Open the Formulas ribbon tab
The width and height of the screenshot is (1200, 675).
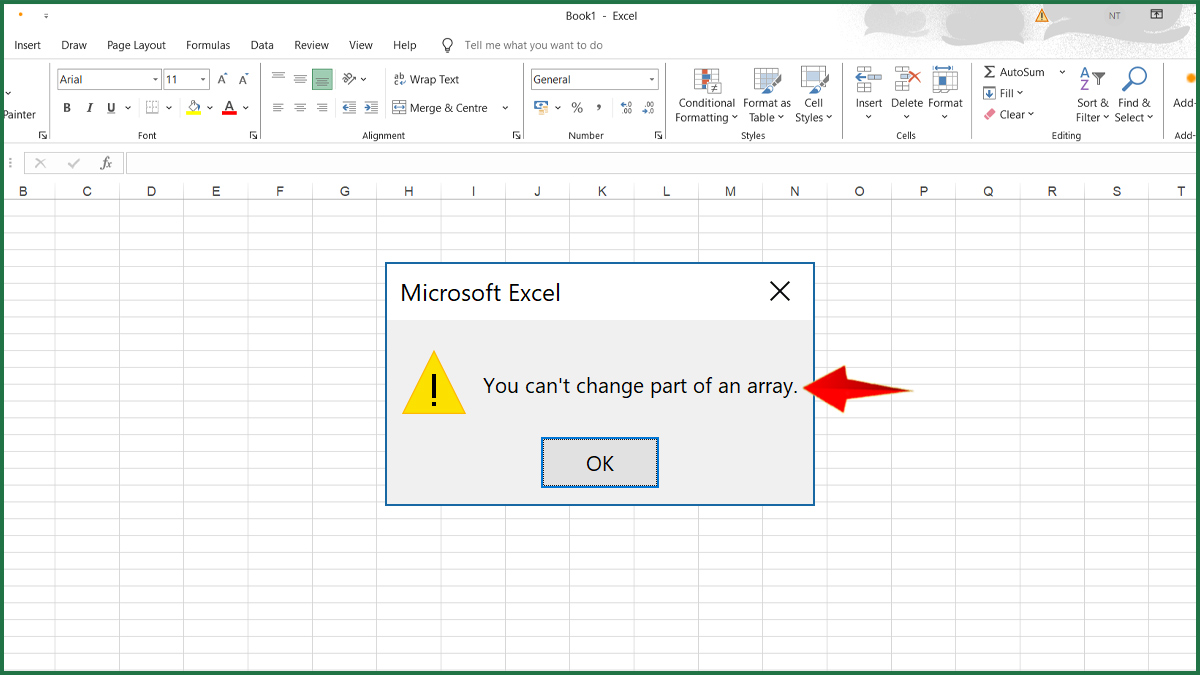click(208, 45)
